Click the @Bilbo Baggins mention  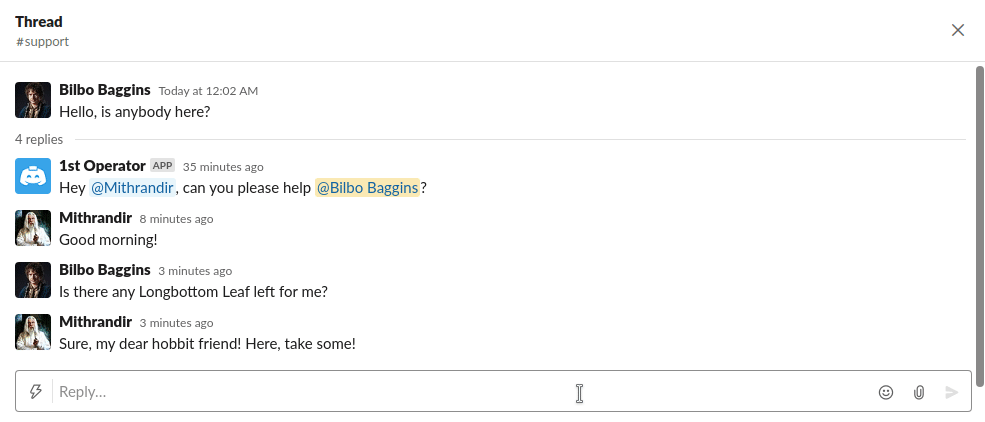click(x=367, y=188)
